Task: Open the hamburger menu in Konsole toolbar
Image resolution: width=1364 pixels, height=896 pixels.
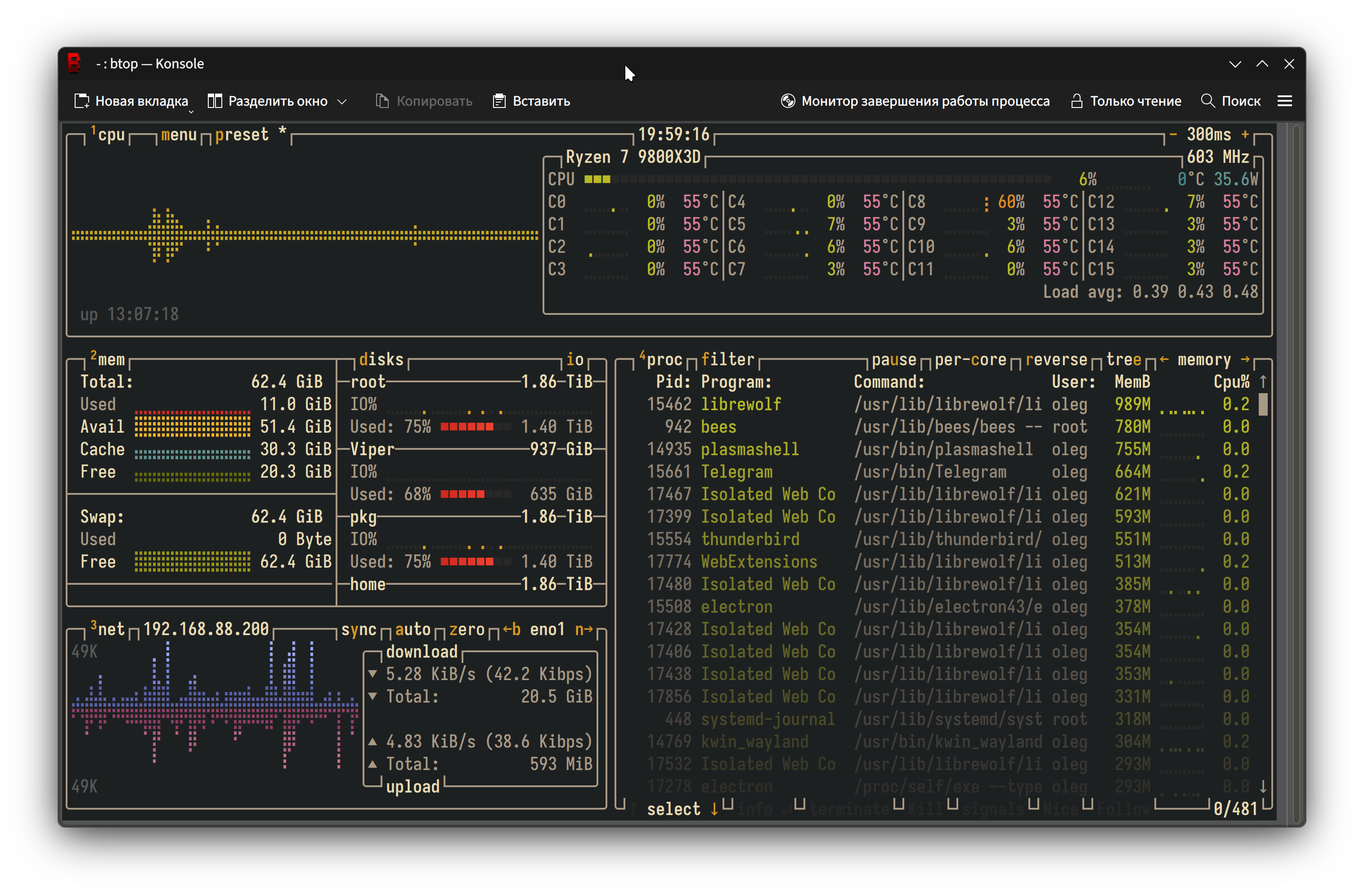Action: click(x=1285, y=101)
